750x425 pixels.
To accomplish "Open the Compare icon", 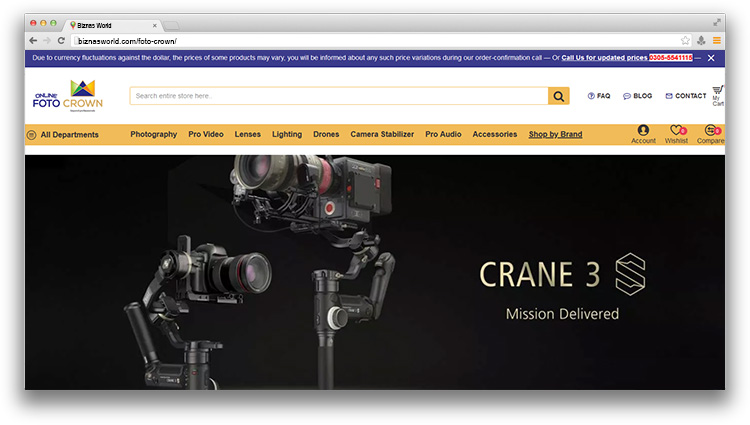I will [711, 131].
